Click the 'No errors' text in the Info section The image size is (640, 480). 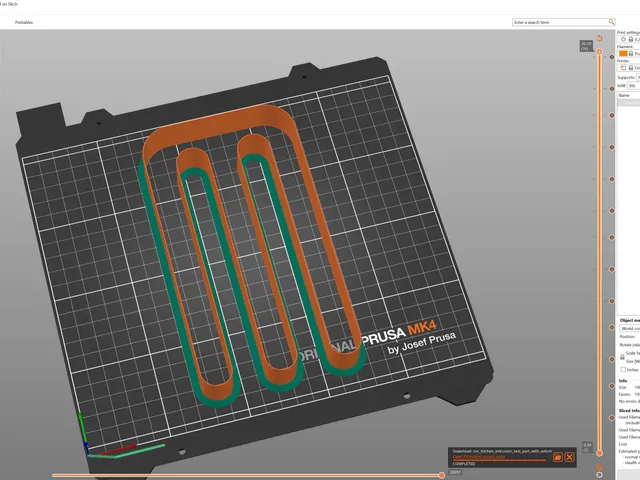point(629,402)
